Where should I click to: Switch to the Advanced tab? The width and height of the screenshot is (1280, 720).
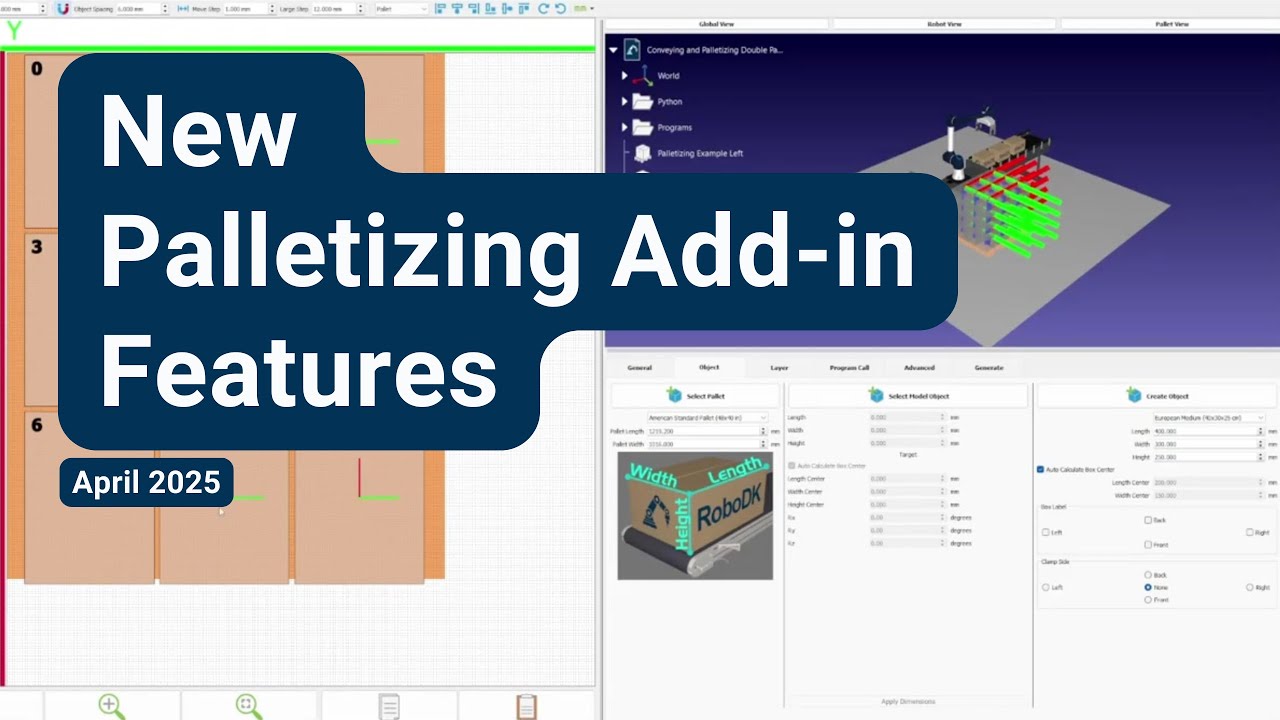point(919,367)
